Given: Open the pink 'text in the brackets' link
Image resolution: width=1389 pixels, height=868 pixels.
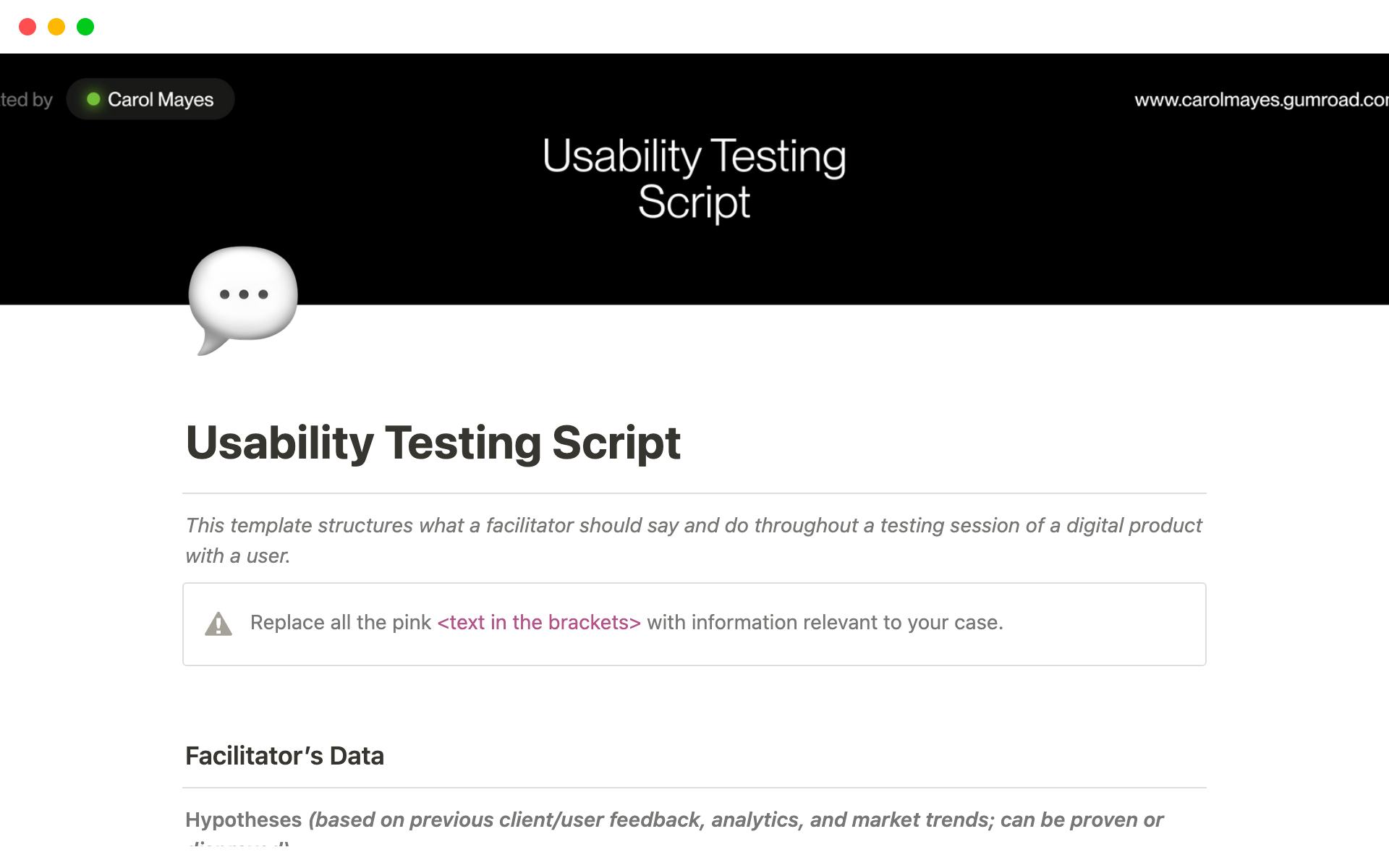Looking at the screenshot, I should pos(538,622).
